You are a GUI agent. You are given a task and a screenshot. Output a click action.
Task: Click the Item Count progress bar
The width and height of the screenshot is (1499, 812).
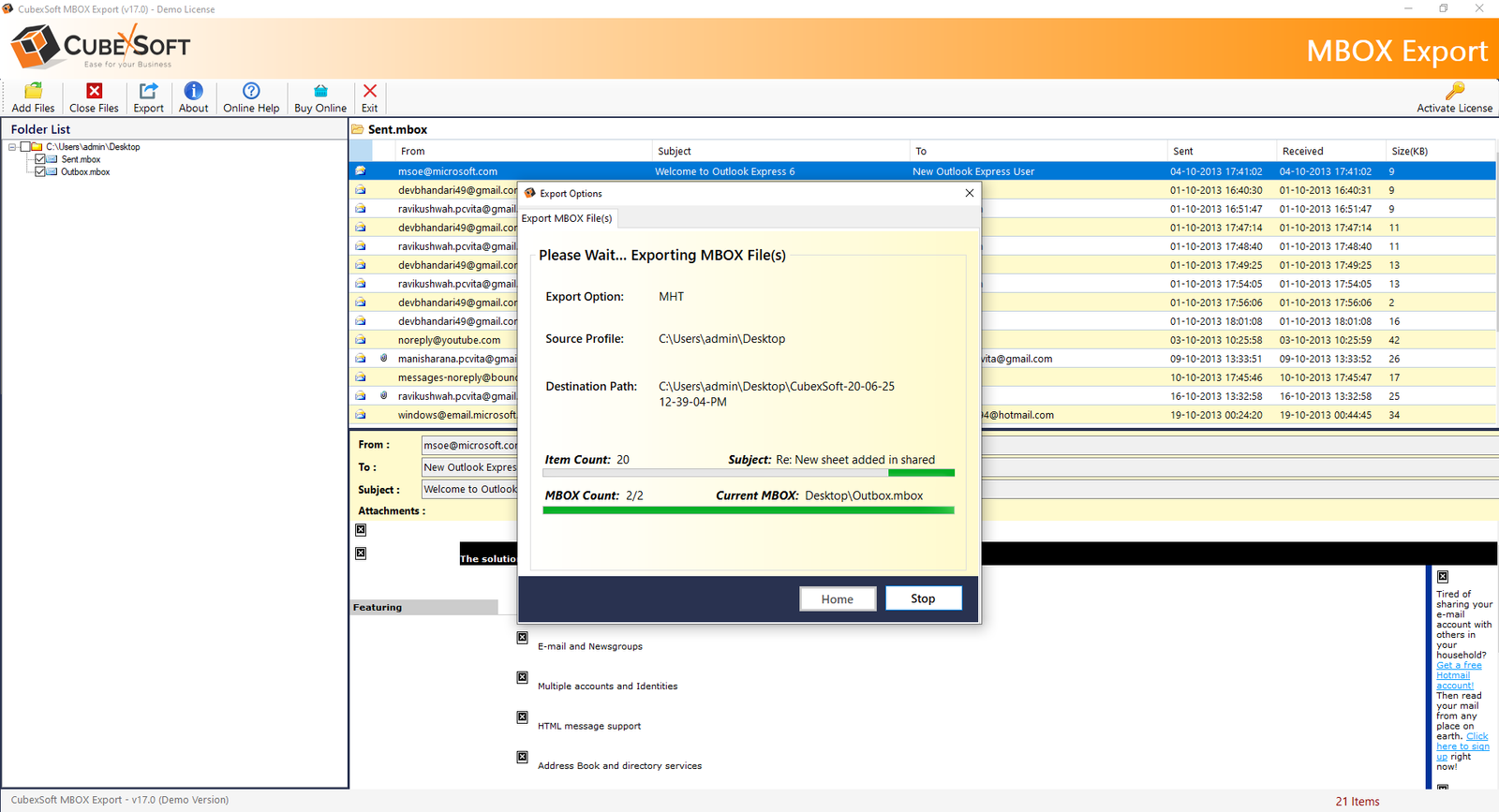tap(749, 473)
